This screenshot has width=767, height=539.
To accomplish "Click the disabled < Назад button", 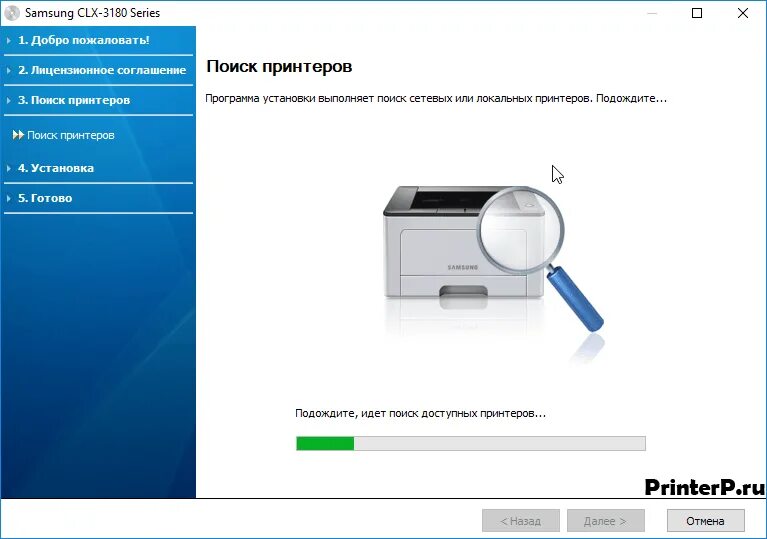I will tap(520, 521).
